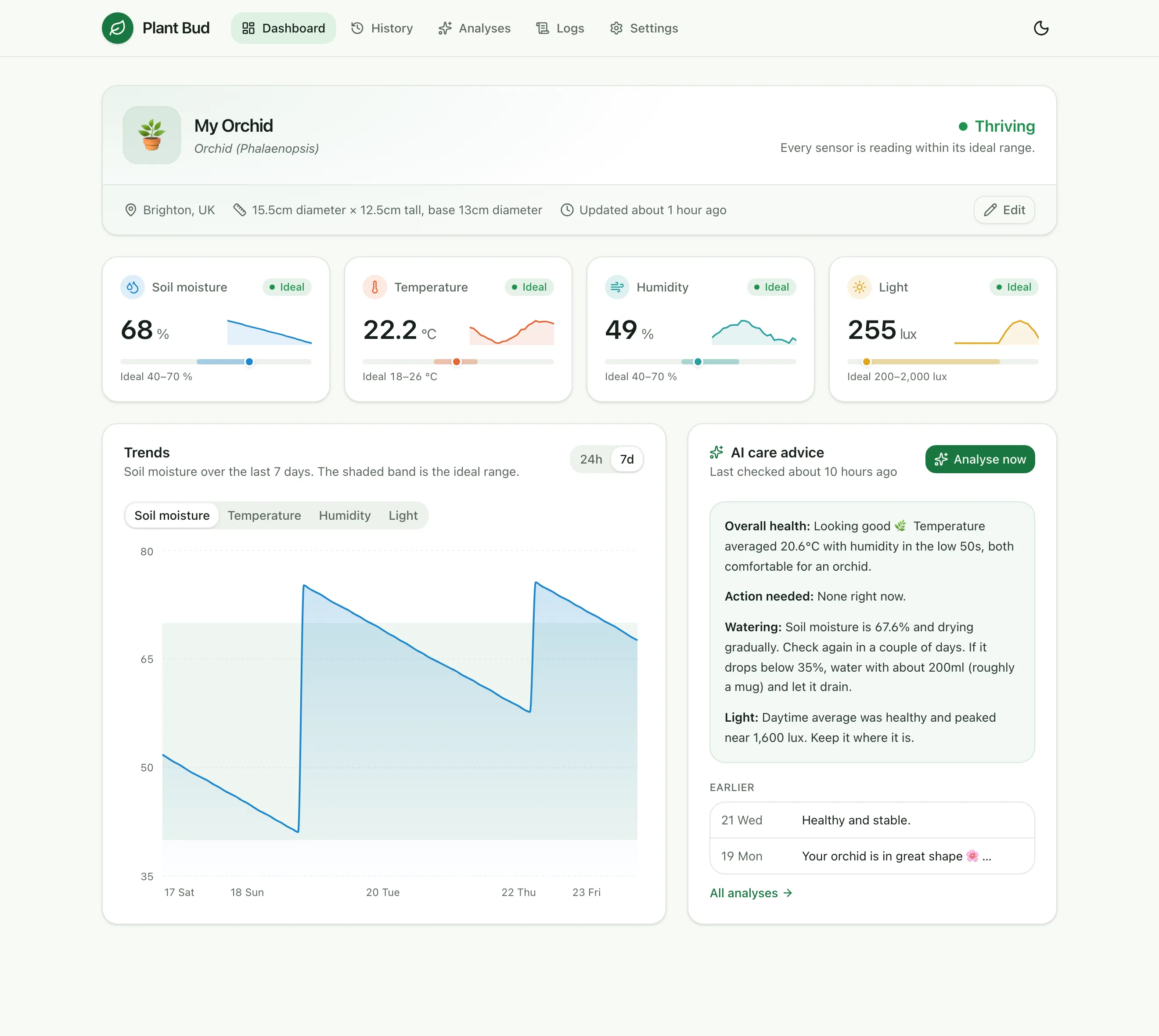
Task: Open the Dashboard tab
Action: click(x=284, y=28)
